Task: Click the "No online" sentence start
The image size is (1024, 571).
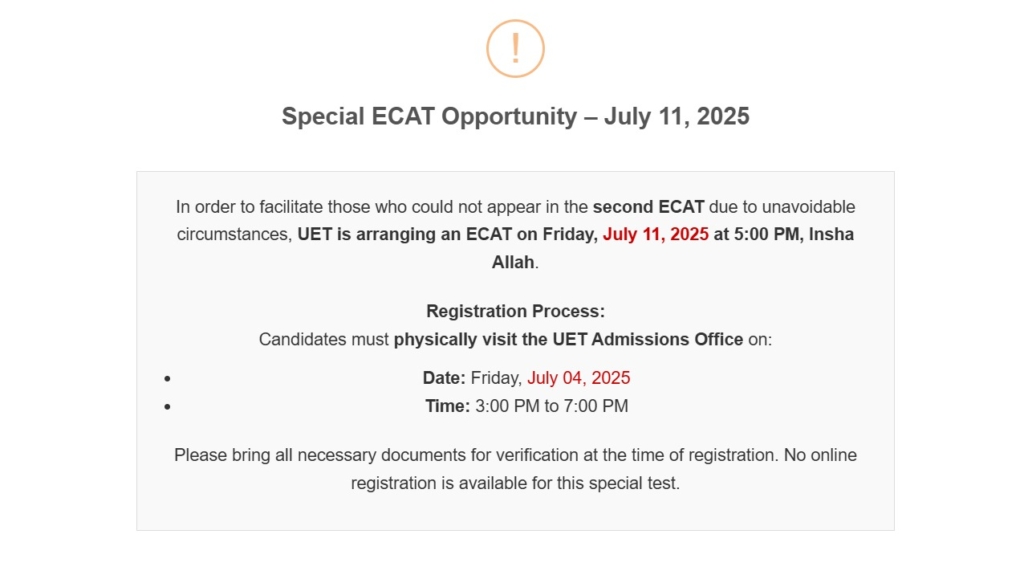Action: click(x=820, y=455)
